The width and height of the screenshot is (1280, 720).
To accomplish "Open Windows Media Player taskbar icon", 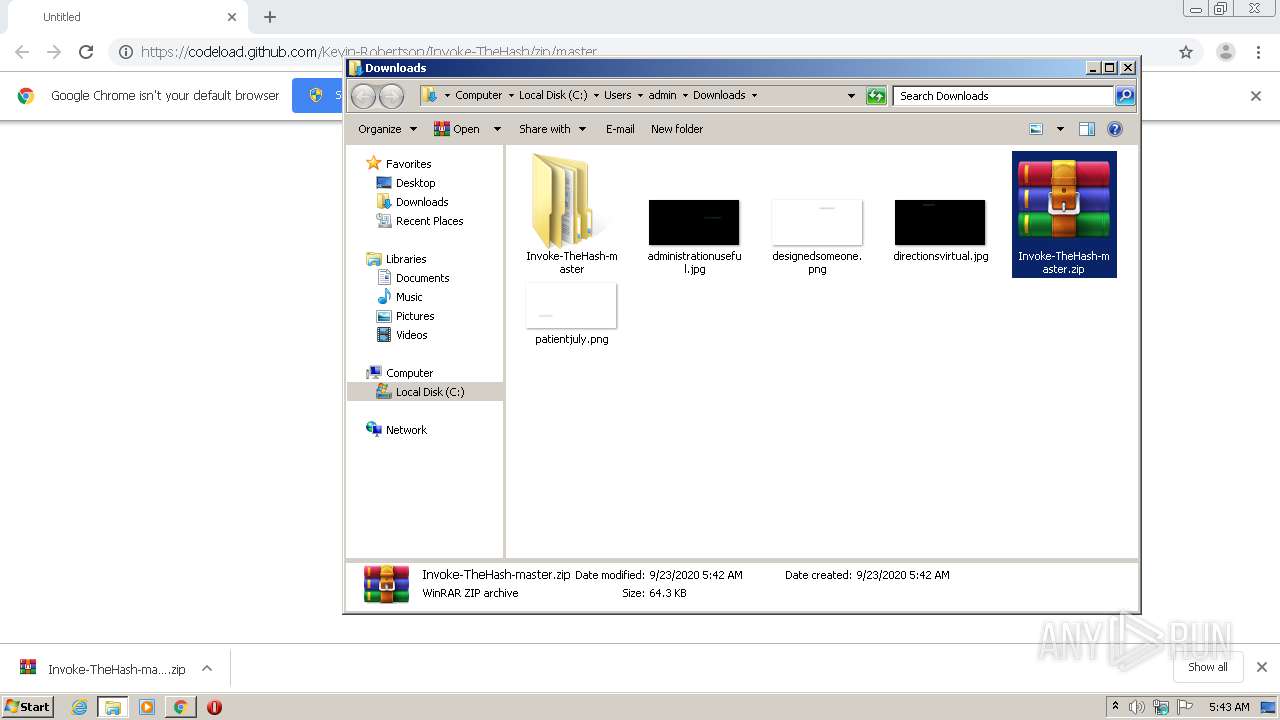I will (x=147, y=707).
